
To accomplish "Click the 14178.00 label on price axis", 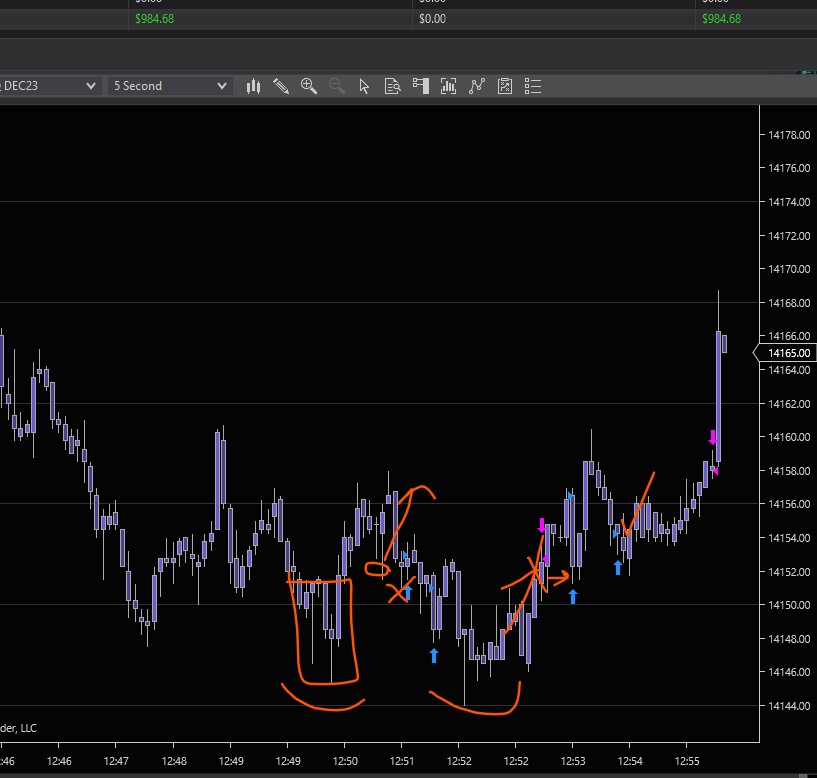I will (x=788, y=135).
